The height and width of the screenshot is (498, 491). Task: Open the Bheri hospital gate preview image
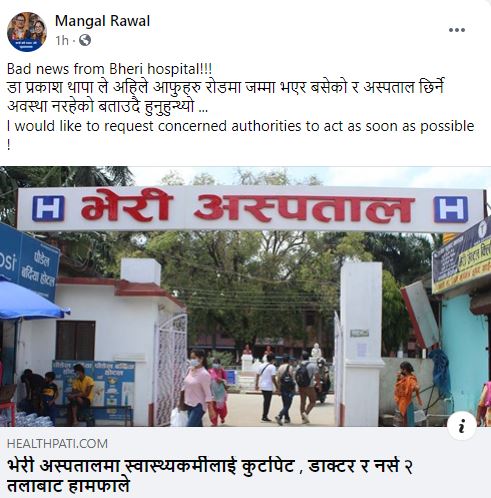(245, 296)
